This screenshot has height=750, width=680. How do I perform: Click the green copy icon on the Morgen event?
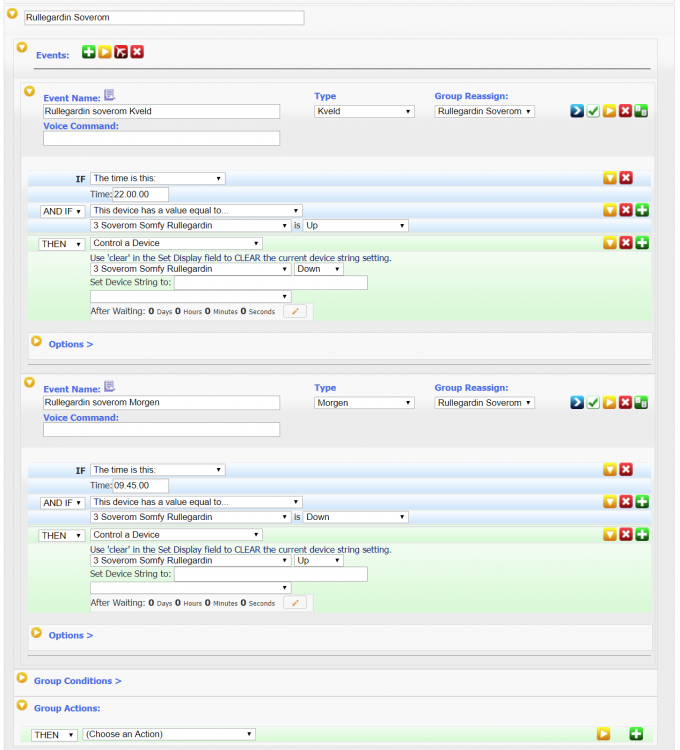pos(641,402)
